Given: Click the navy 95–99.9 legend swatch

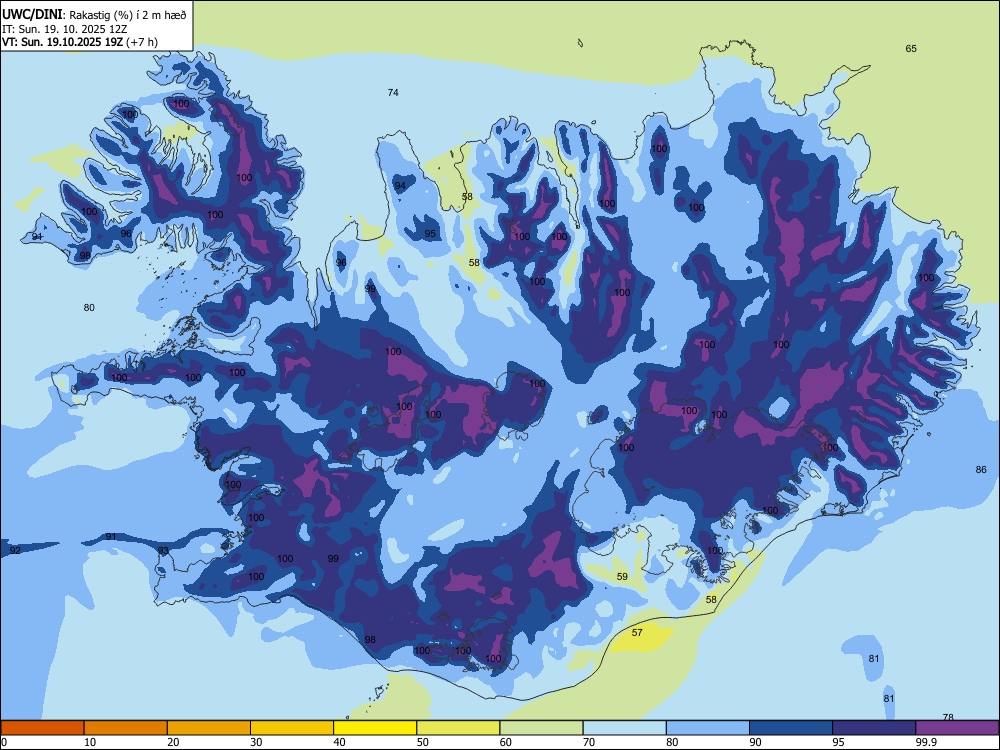Looking at the screenshot, I should tap(874, 728).
